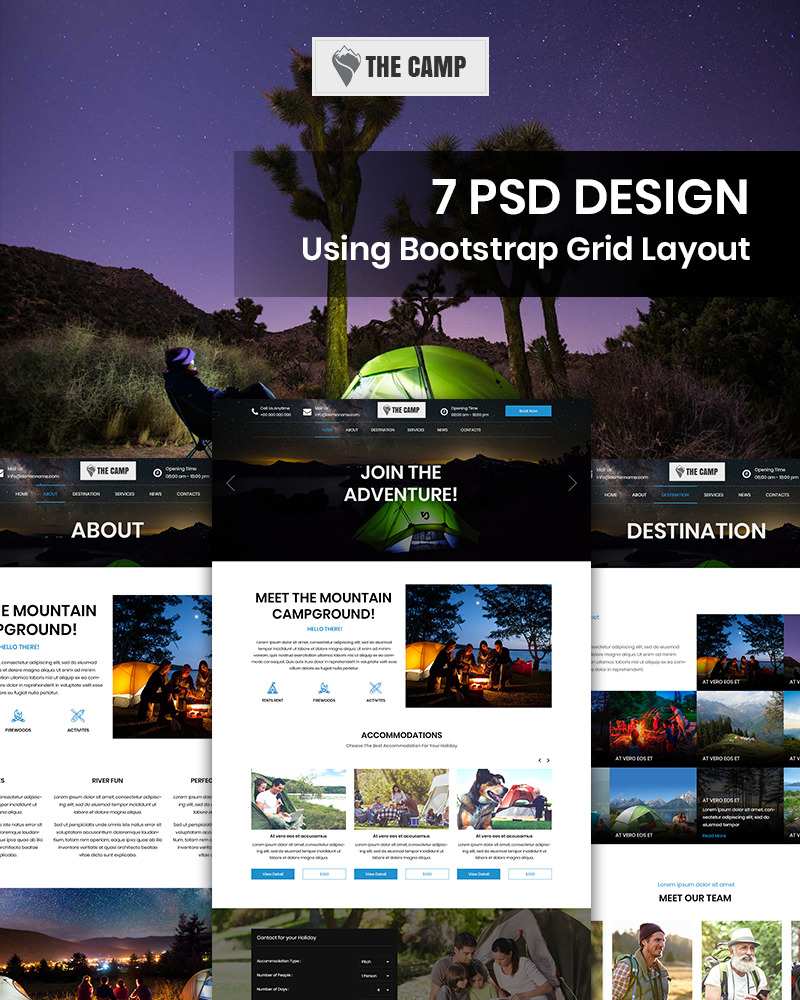This screenshot has height=1000, width=800.
Task: Click the phone icon near Call Us Anytime
Action: click(x=254, y=411)
